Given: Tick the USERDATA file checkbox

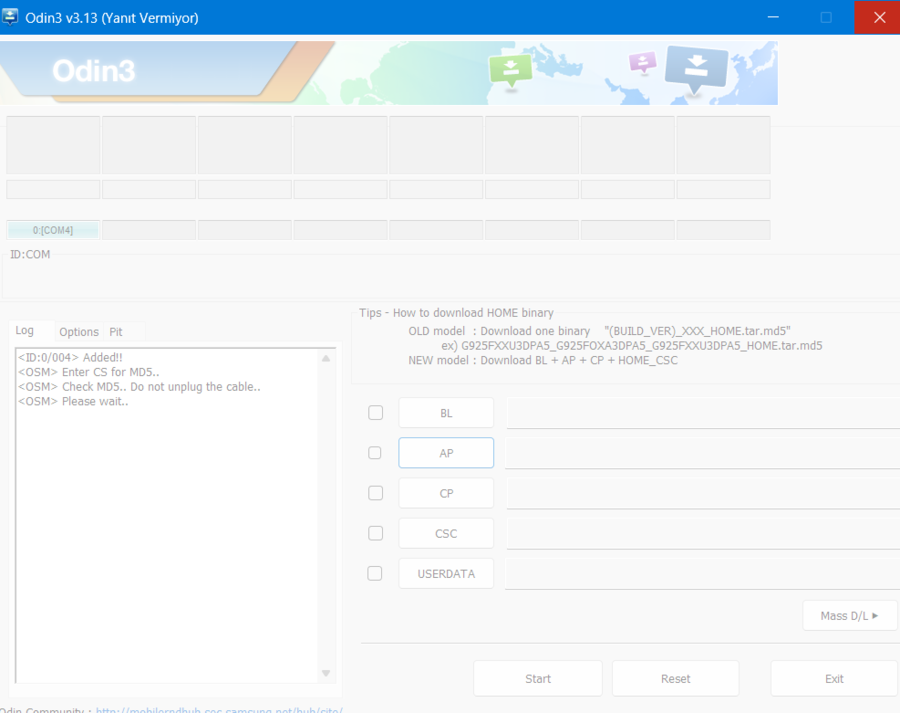Looking at the screenshot, I should tap(375, 574).
